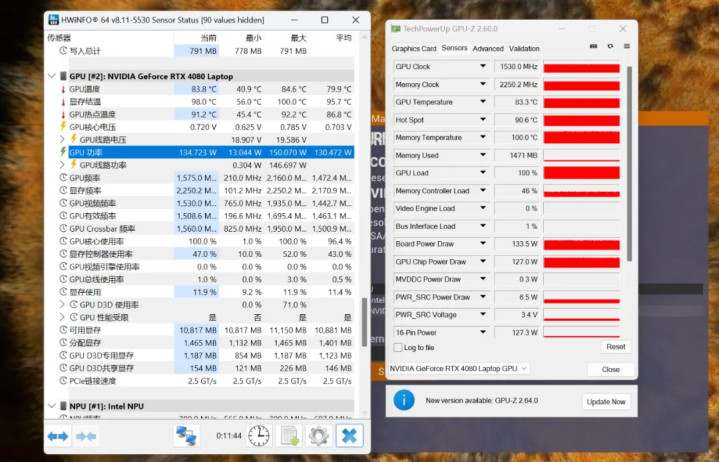719x462 pixels.
Task: Expand the GPU线路功率 row
Action: [x=62, y=165]
